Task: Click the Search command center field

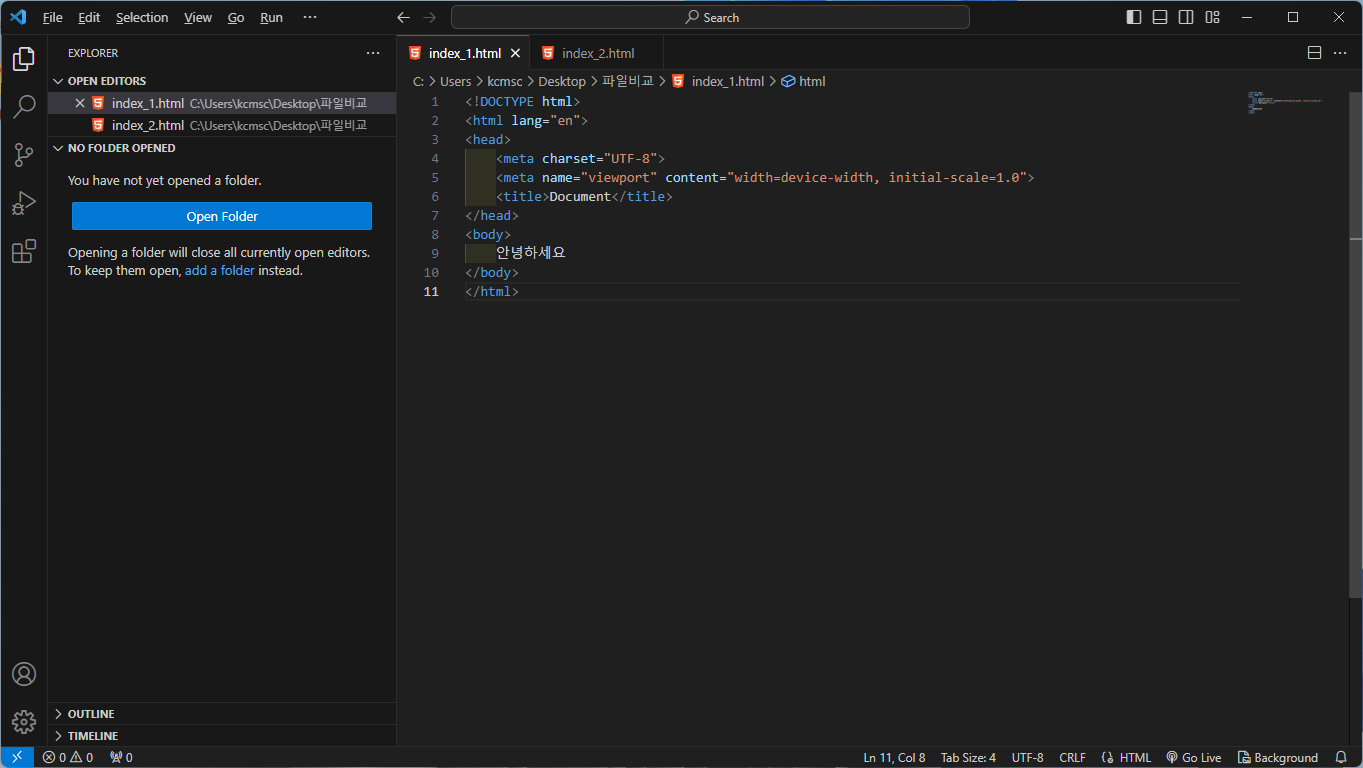Action: (710, 17)
